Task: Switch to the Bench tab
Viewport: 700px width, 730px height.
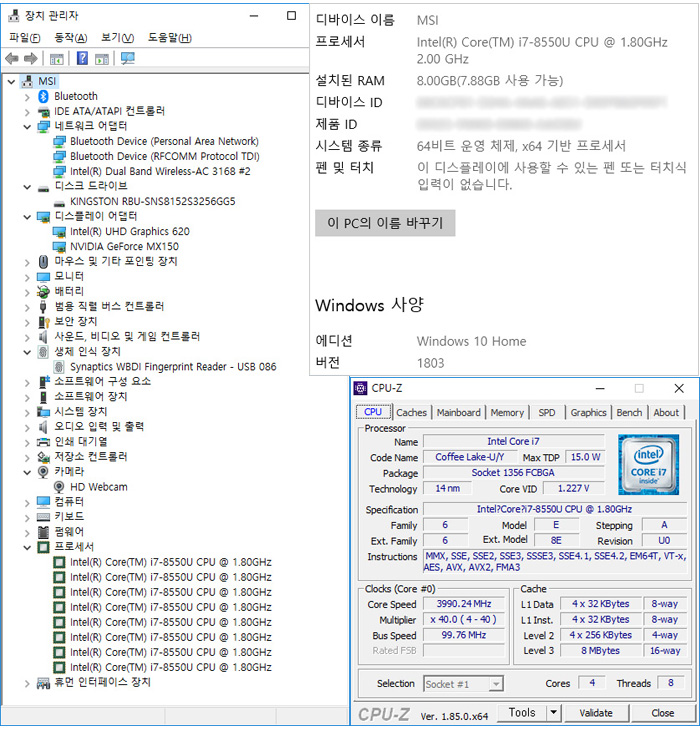Action: click(629, 412)
